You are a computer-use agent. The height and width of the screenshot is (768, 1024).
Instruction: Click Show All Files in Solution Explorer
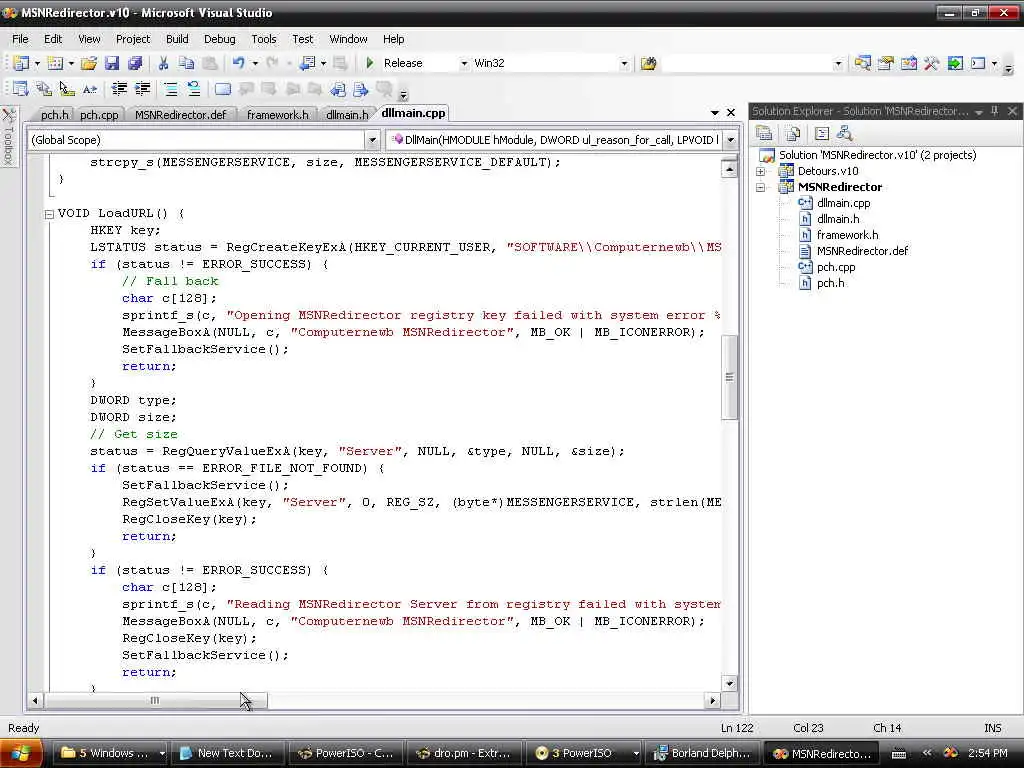click(x=793, y=134)
